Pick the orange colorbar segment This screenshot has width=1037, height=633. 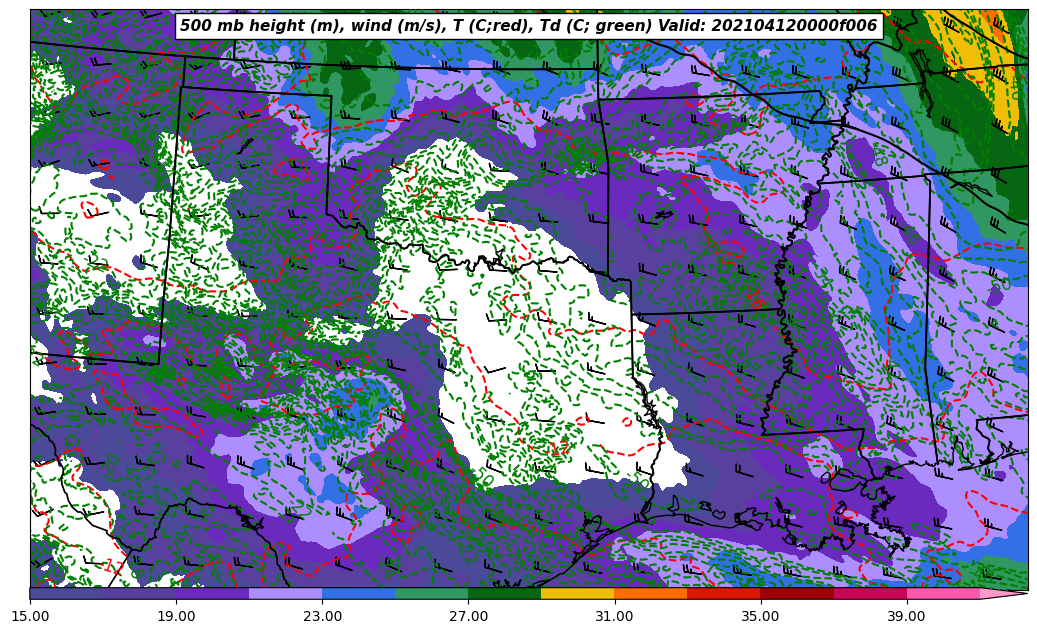650,593
